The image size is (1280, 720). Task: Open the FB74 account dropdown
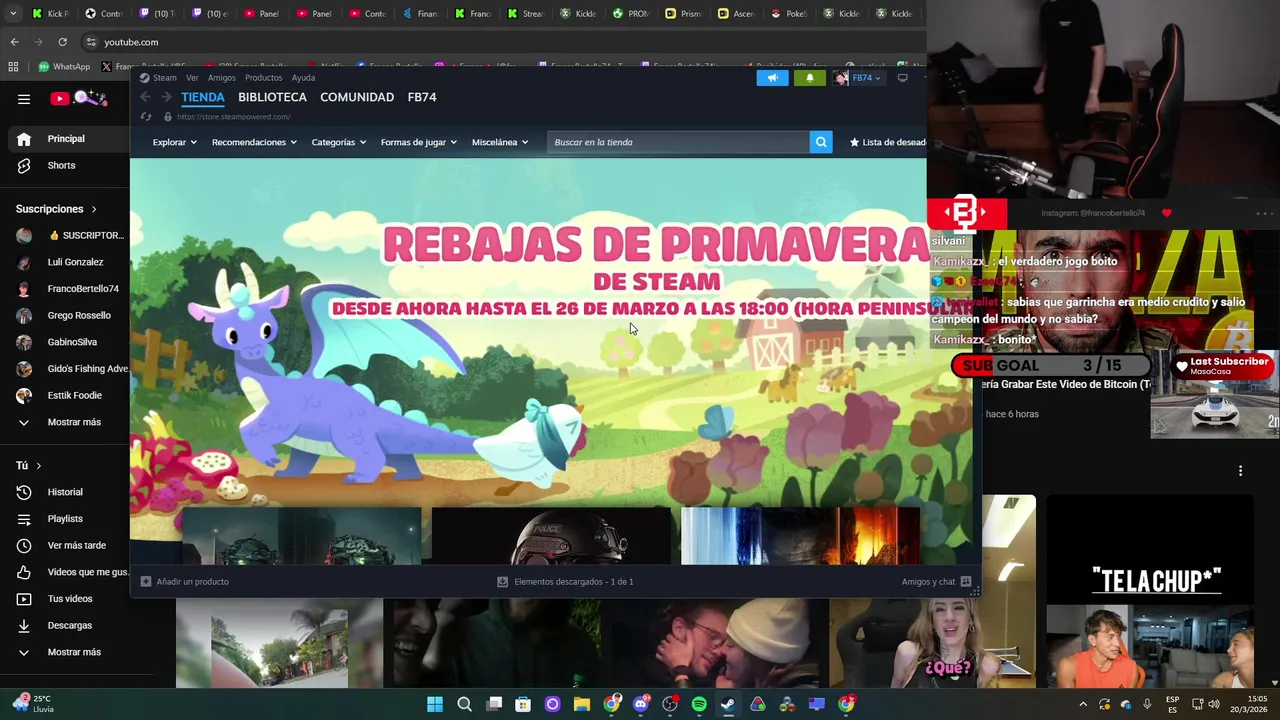click(x=865, y=78)
